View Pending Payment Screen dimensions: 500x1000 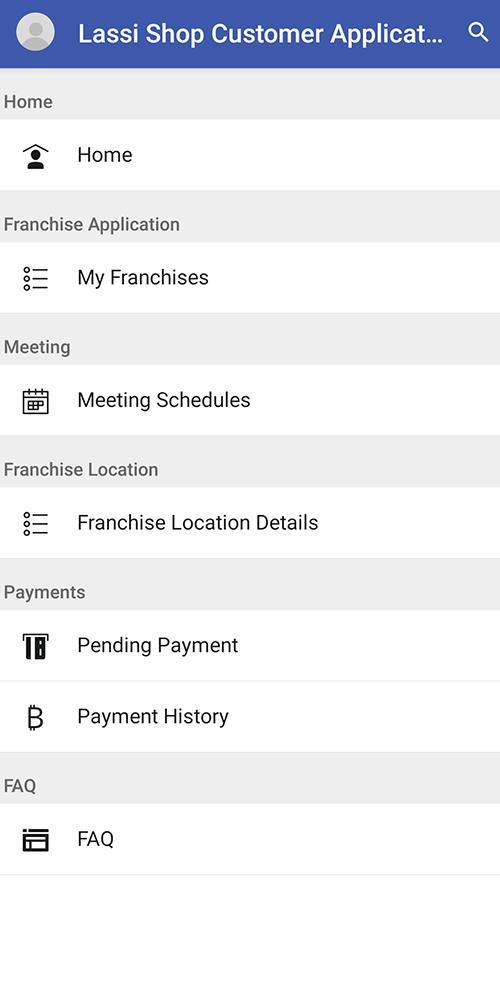(x=250, y=645)
